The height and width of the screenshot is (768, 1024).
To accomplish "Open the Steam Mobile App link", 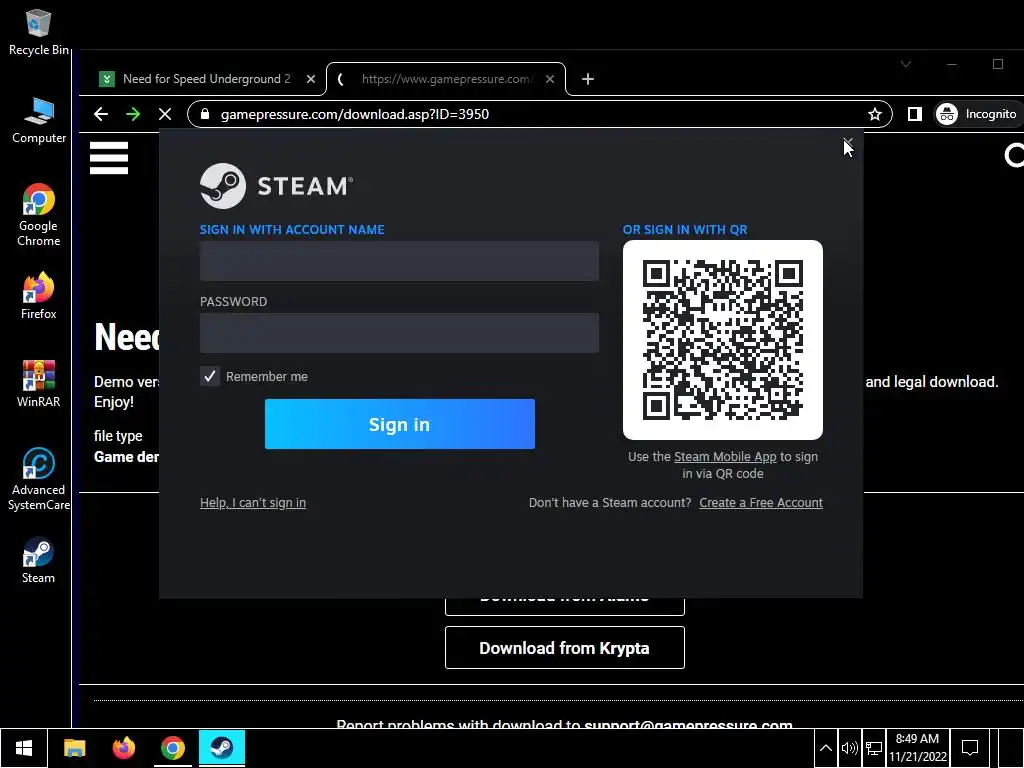I will click(x=725, y=456).
